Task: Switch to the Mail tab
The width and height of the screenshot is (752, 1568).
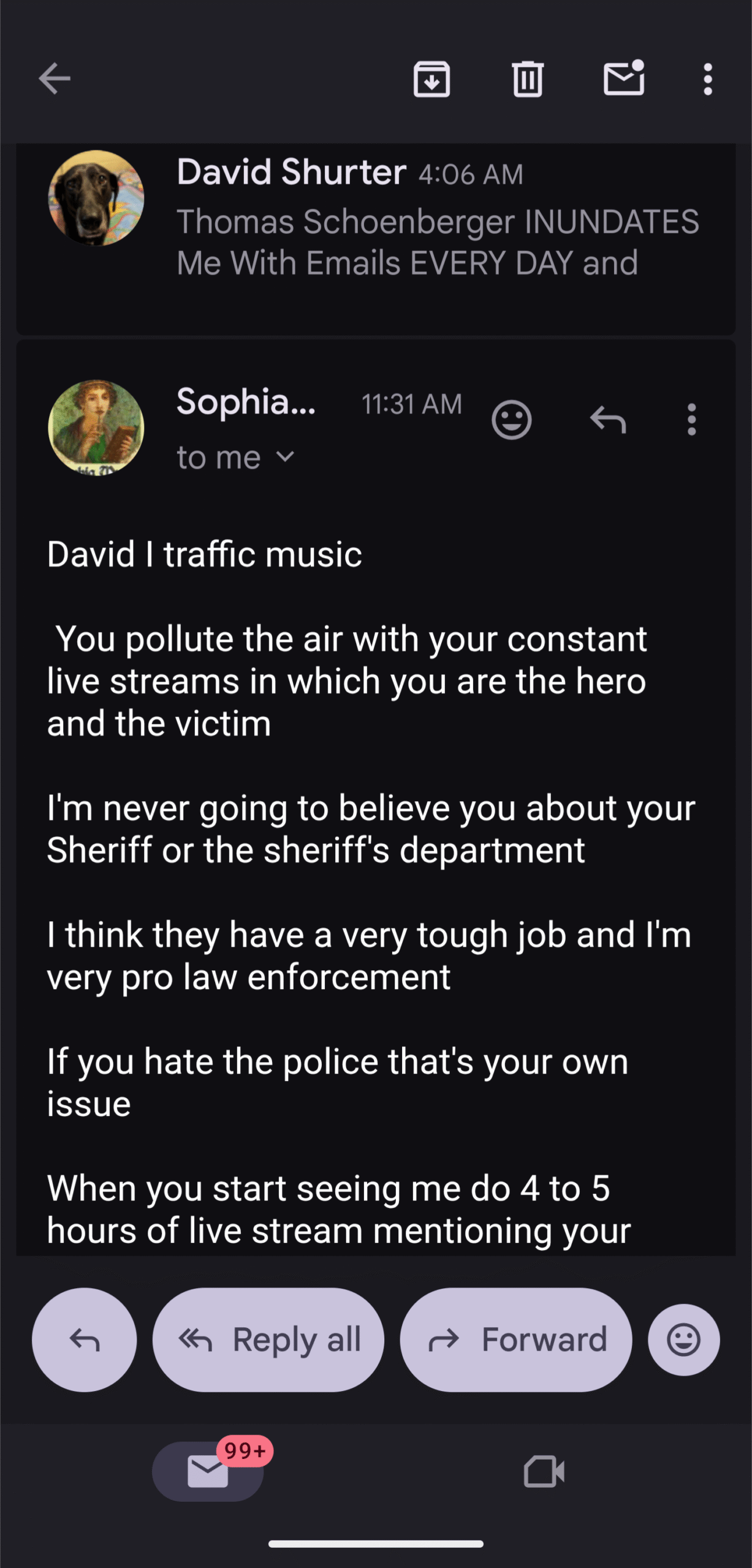Action: click(x=208, y=1471)
